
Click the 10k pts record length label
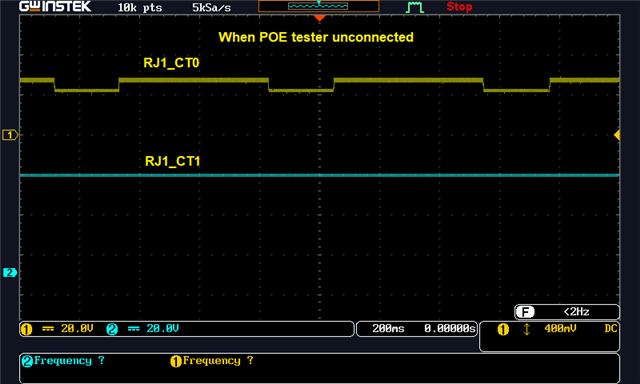point(140,7)
